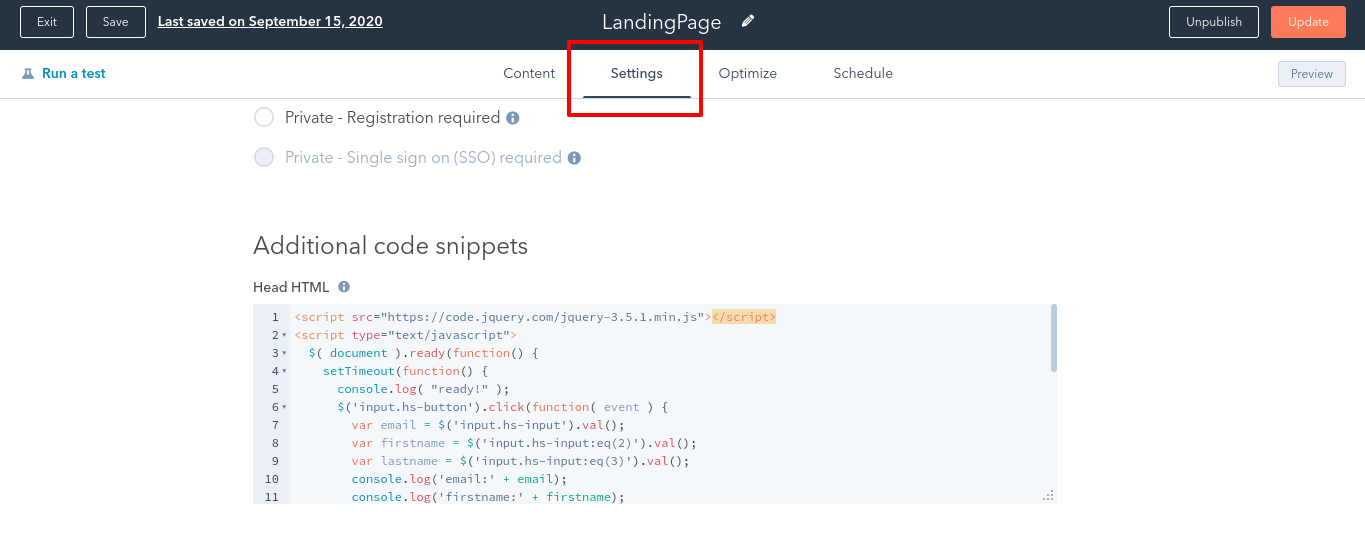1365x537 pixels.
Task: Click the Unpublish button
Action: pyautogui.click(x=1214, y=22)
